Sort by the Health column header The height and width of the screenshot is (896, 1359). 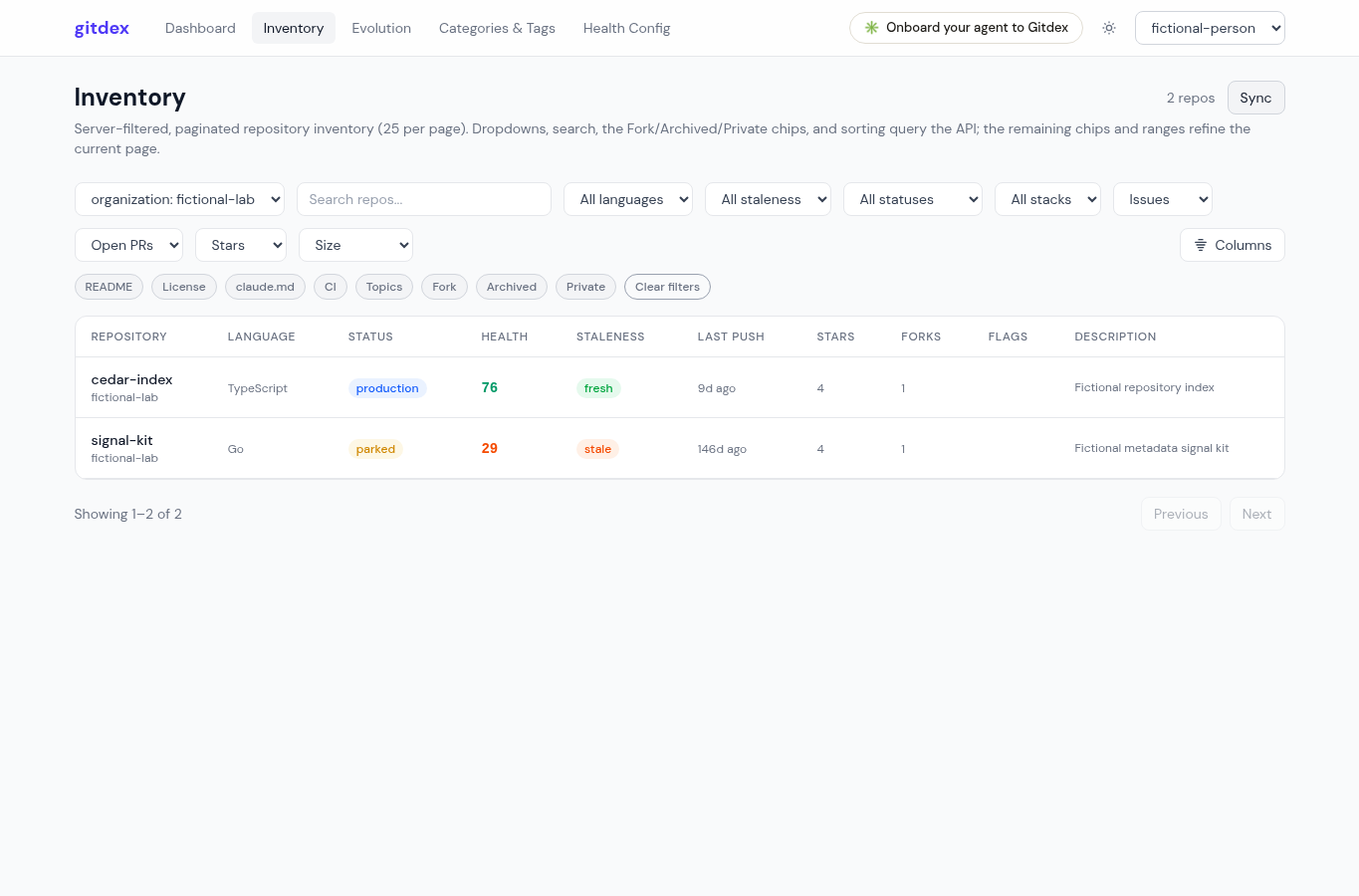point(505,336)
